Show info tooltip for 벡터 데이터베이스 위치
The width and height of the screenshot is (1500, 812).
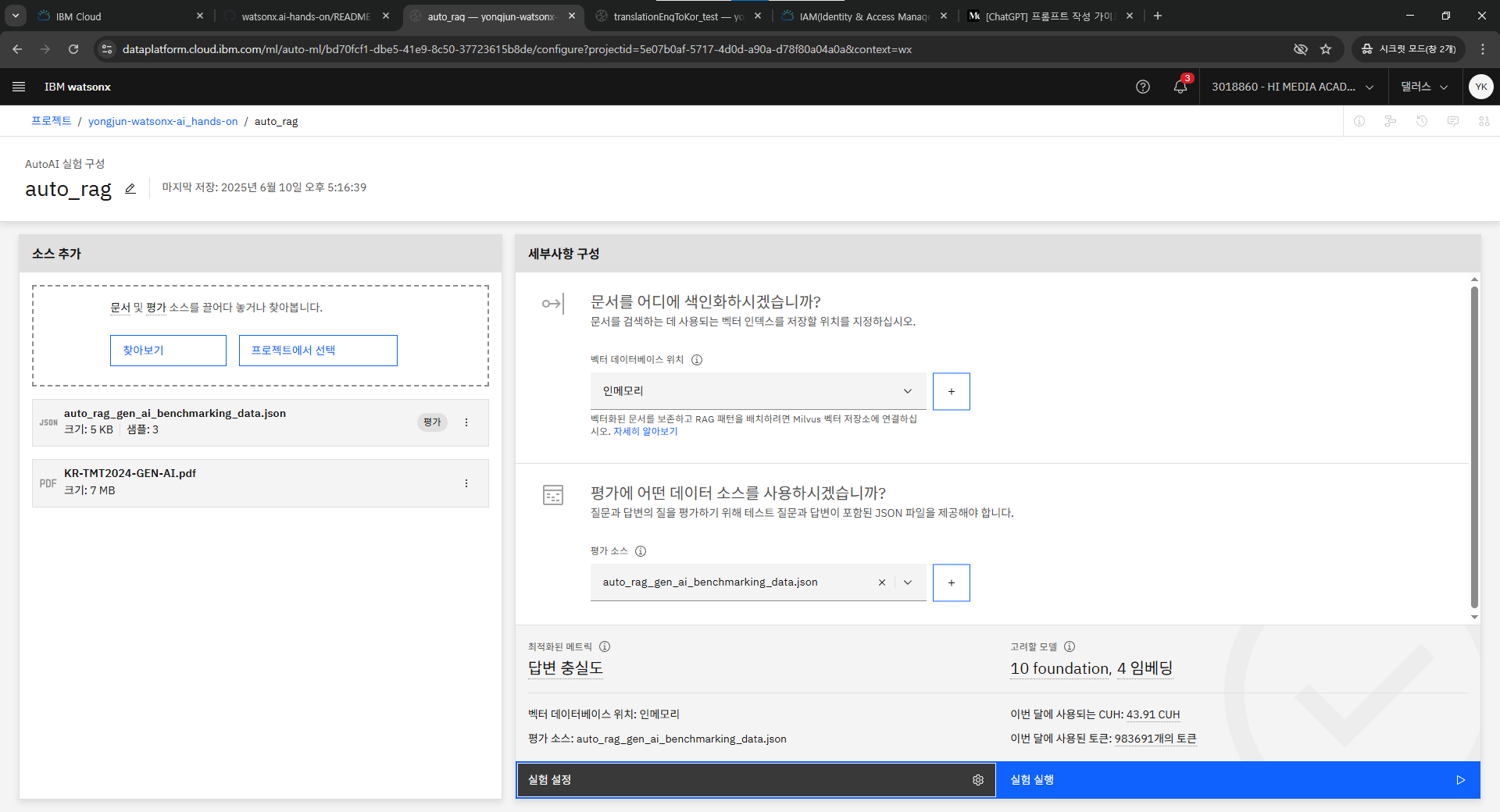coord(697,360)
